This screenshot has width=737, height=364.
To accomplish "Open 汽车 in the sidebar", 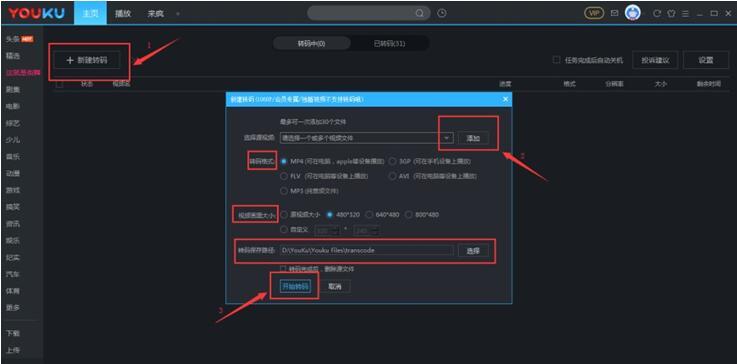I will (x=13, y=274).
